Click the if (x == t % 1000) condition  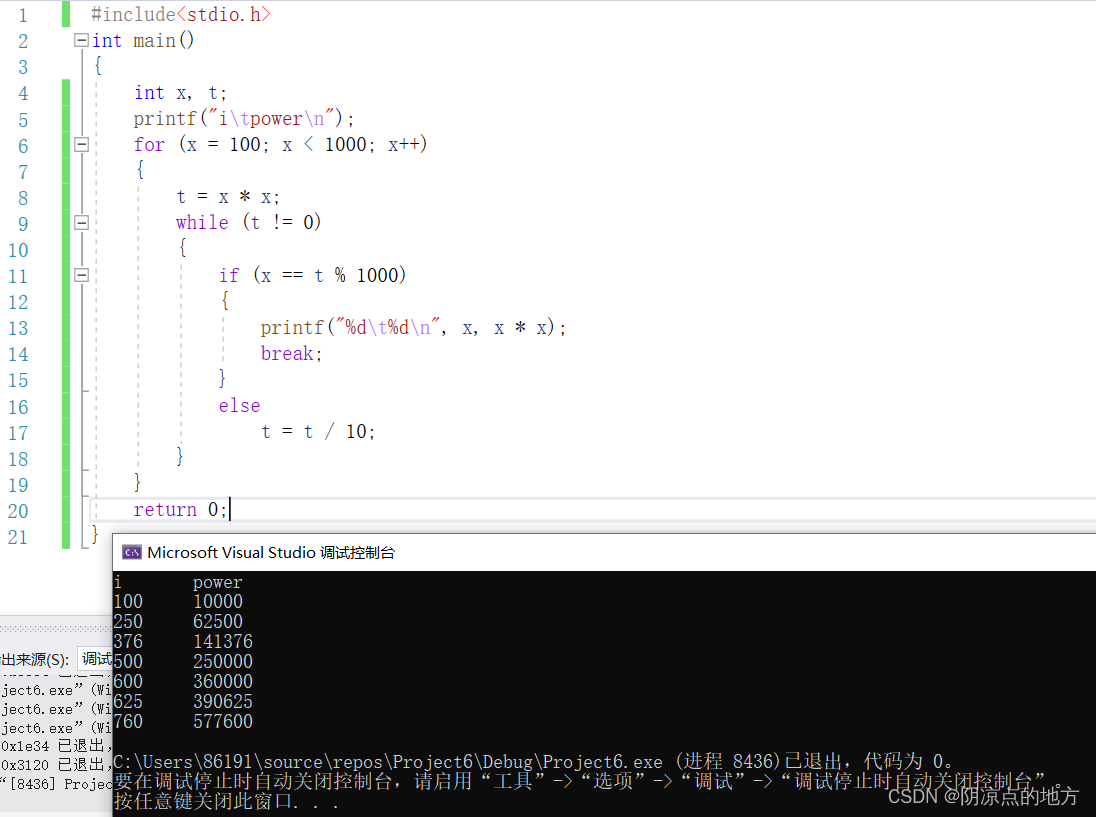coord(312,275)
